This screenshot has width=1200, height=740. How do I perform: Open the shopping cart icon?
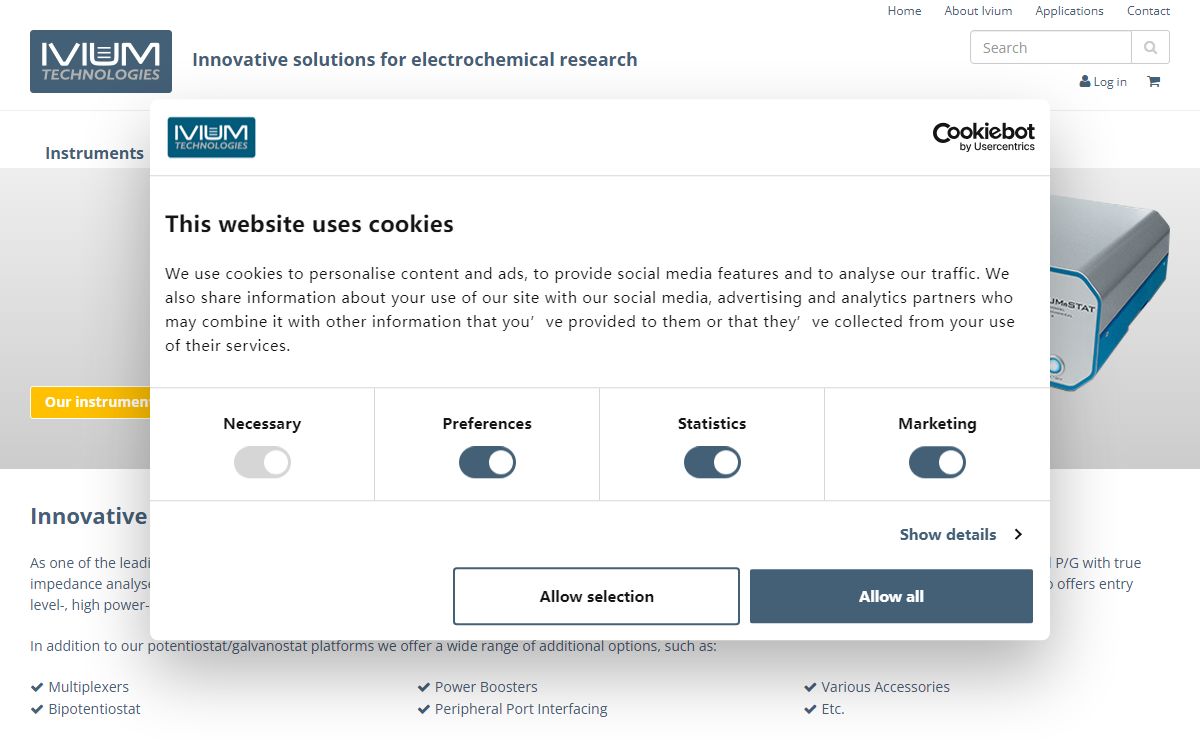1153,82
